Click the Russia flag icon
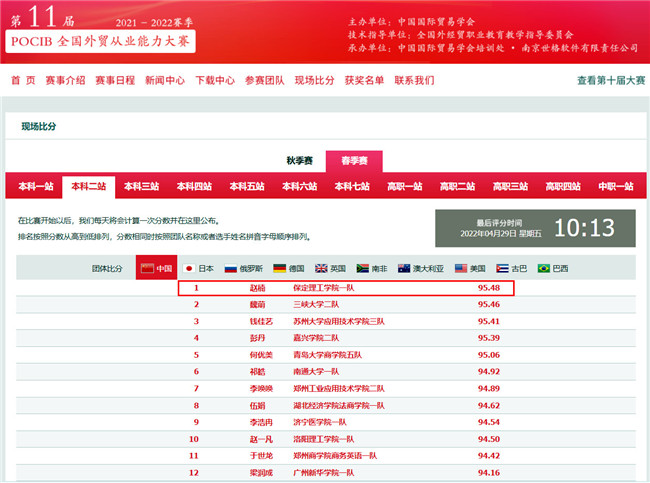The image size is (650, 483). [230, 268]
